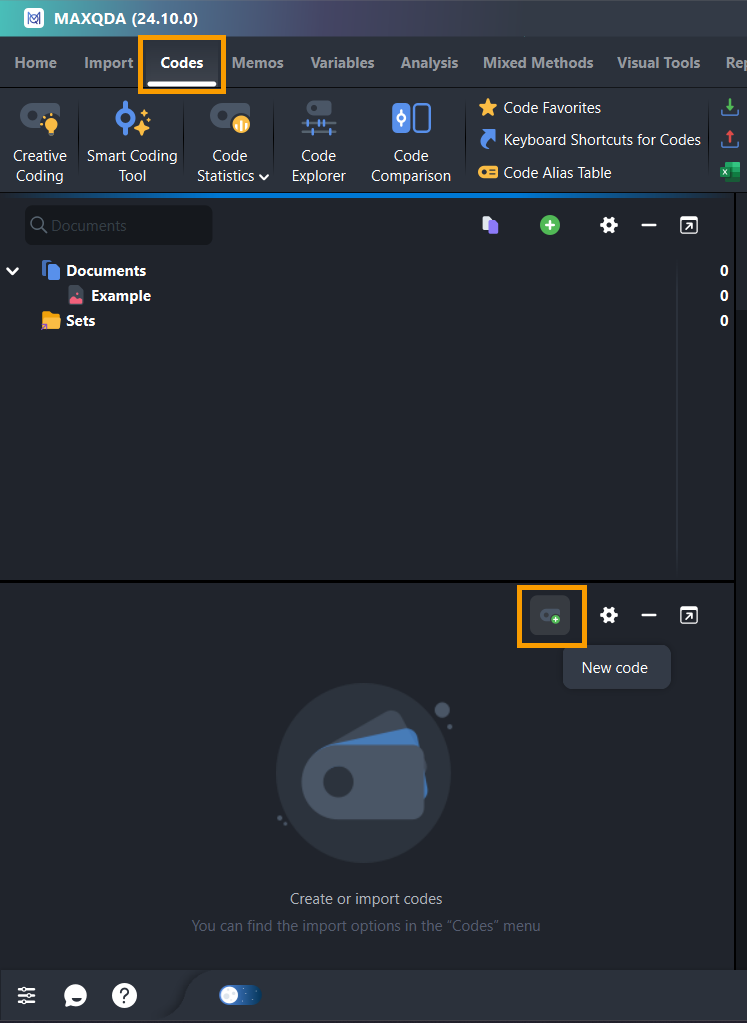Select the Example document
Screen dimensions: 747x1023
click(120, 296)
